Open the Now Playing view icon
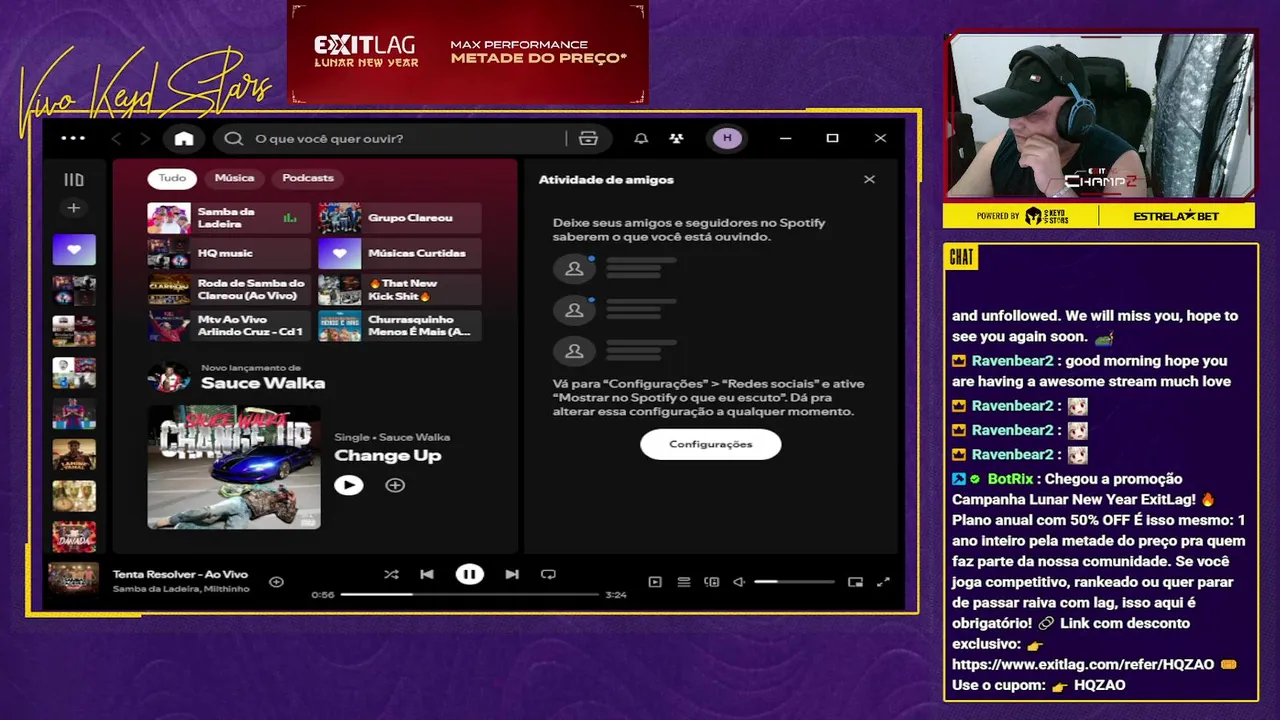 click(655, 582)
